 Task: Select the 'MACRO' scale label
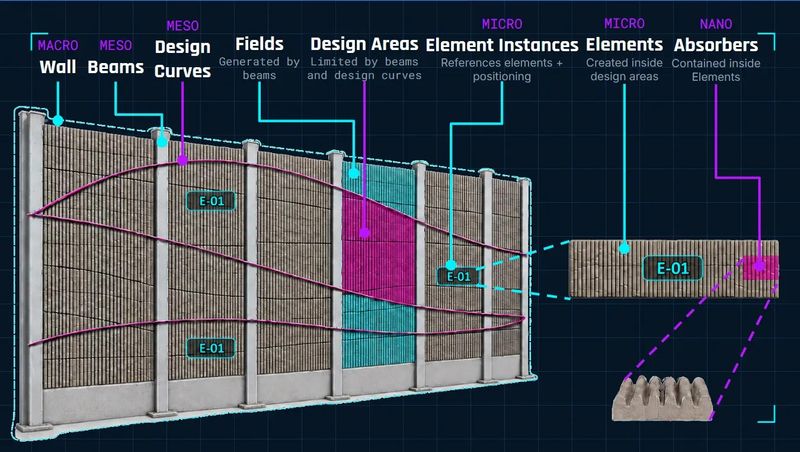click(58, 45)
